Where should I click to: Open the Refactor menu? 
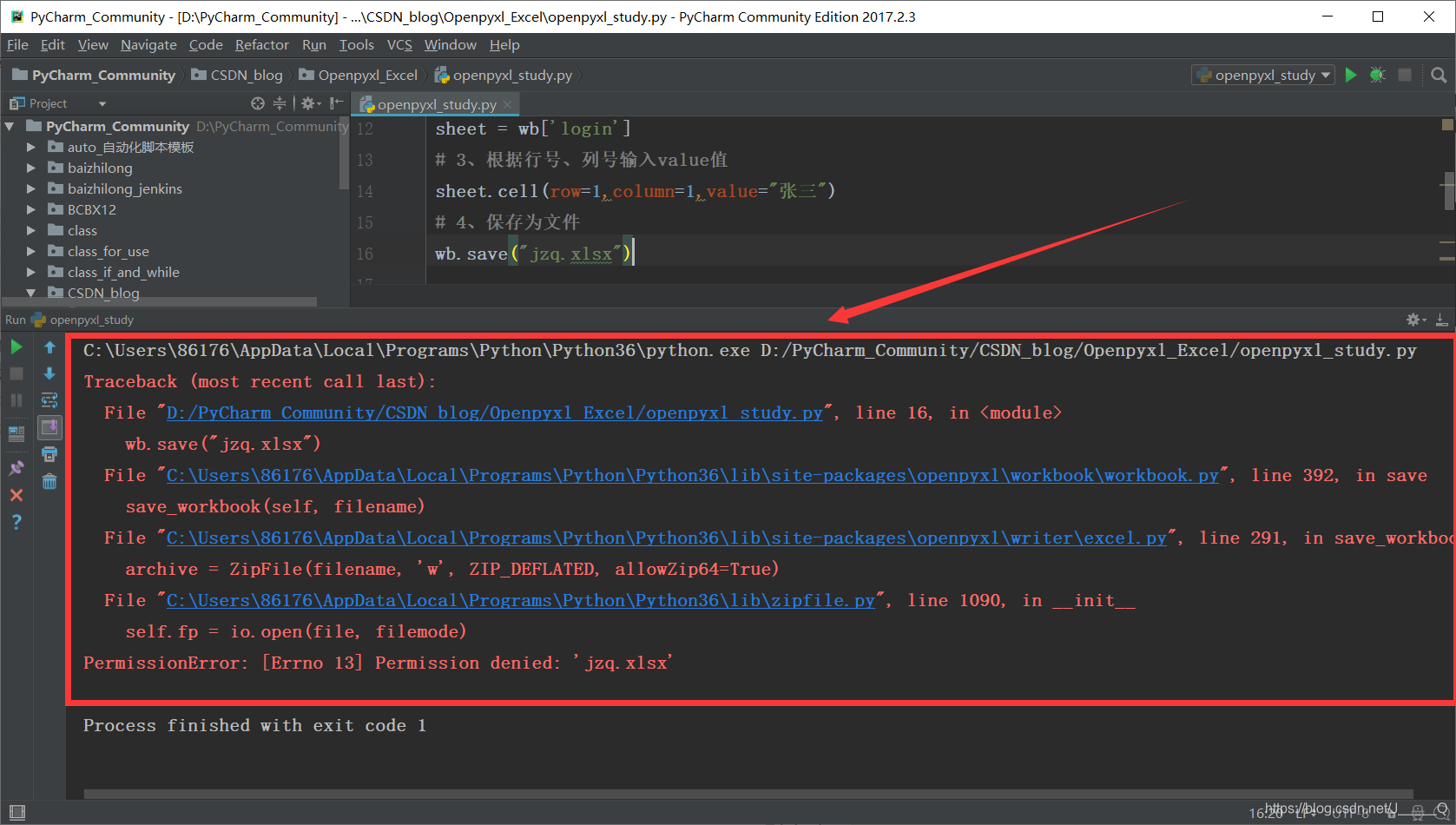point(261,44)
